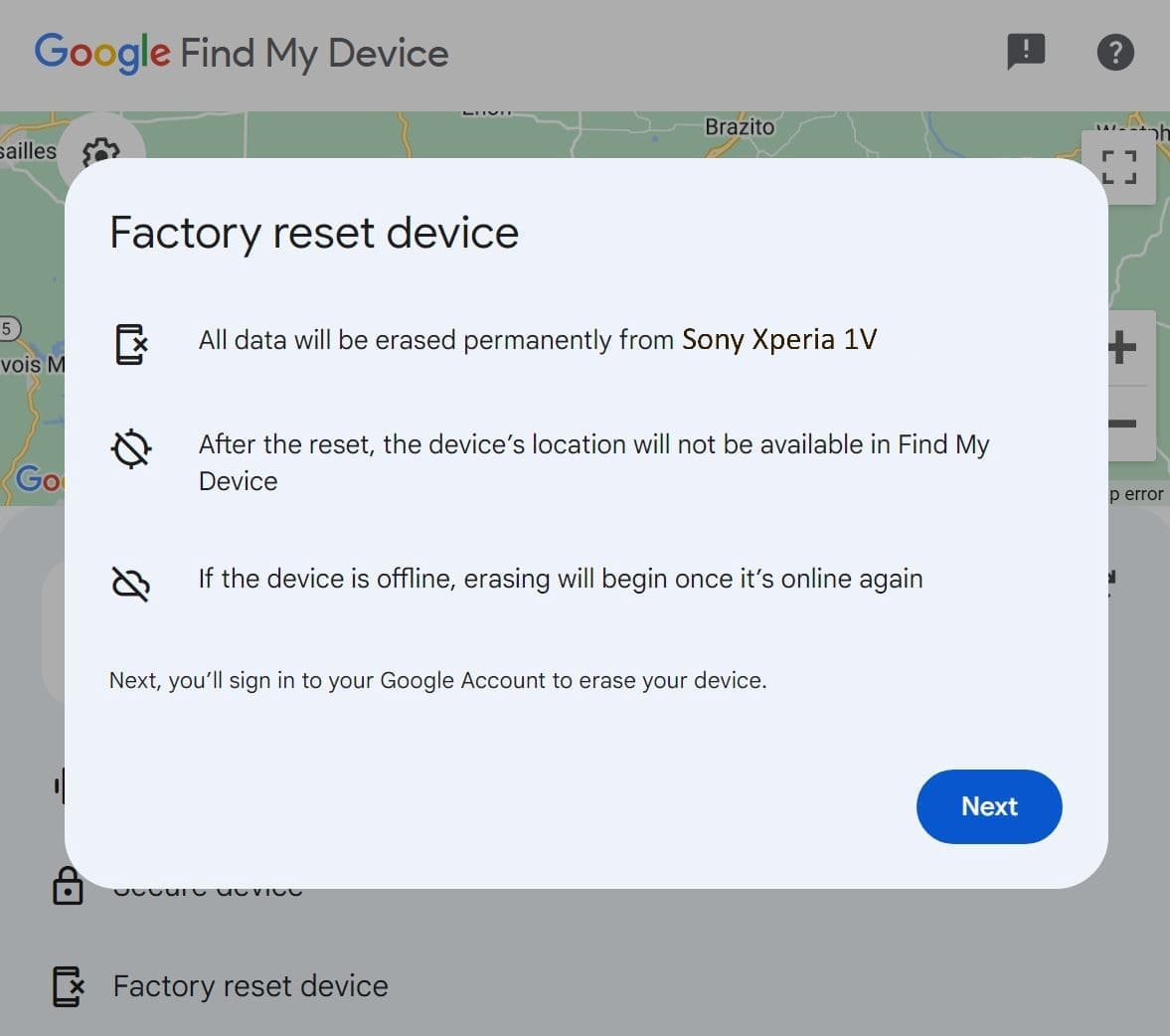The image size is (1170, 1036).
Task: Click the offline cloud icon in dialog
Action: [130, 584]
